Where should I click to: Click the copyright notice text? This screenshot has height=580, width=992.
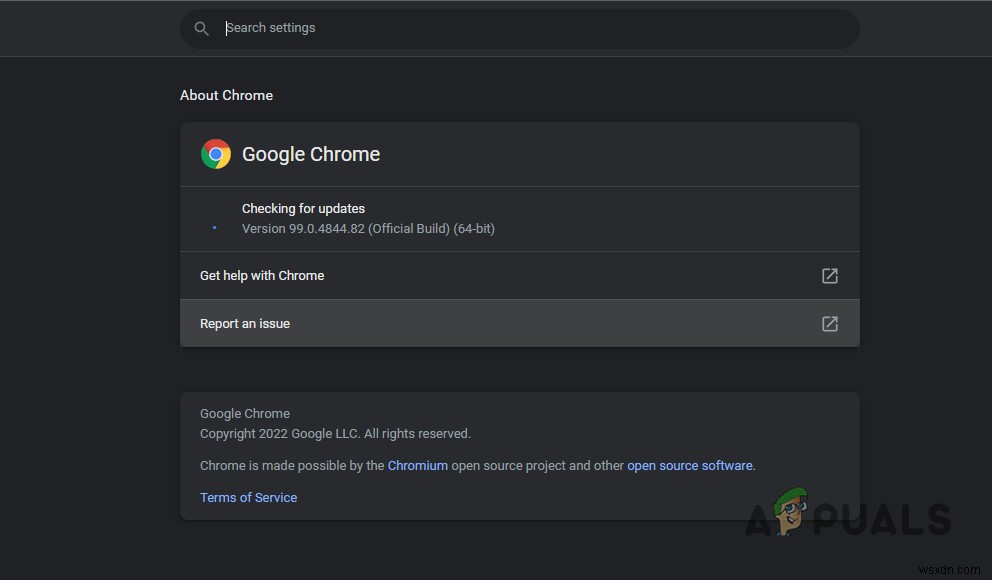point(335,433)
